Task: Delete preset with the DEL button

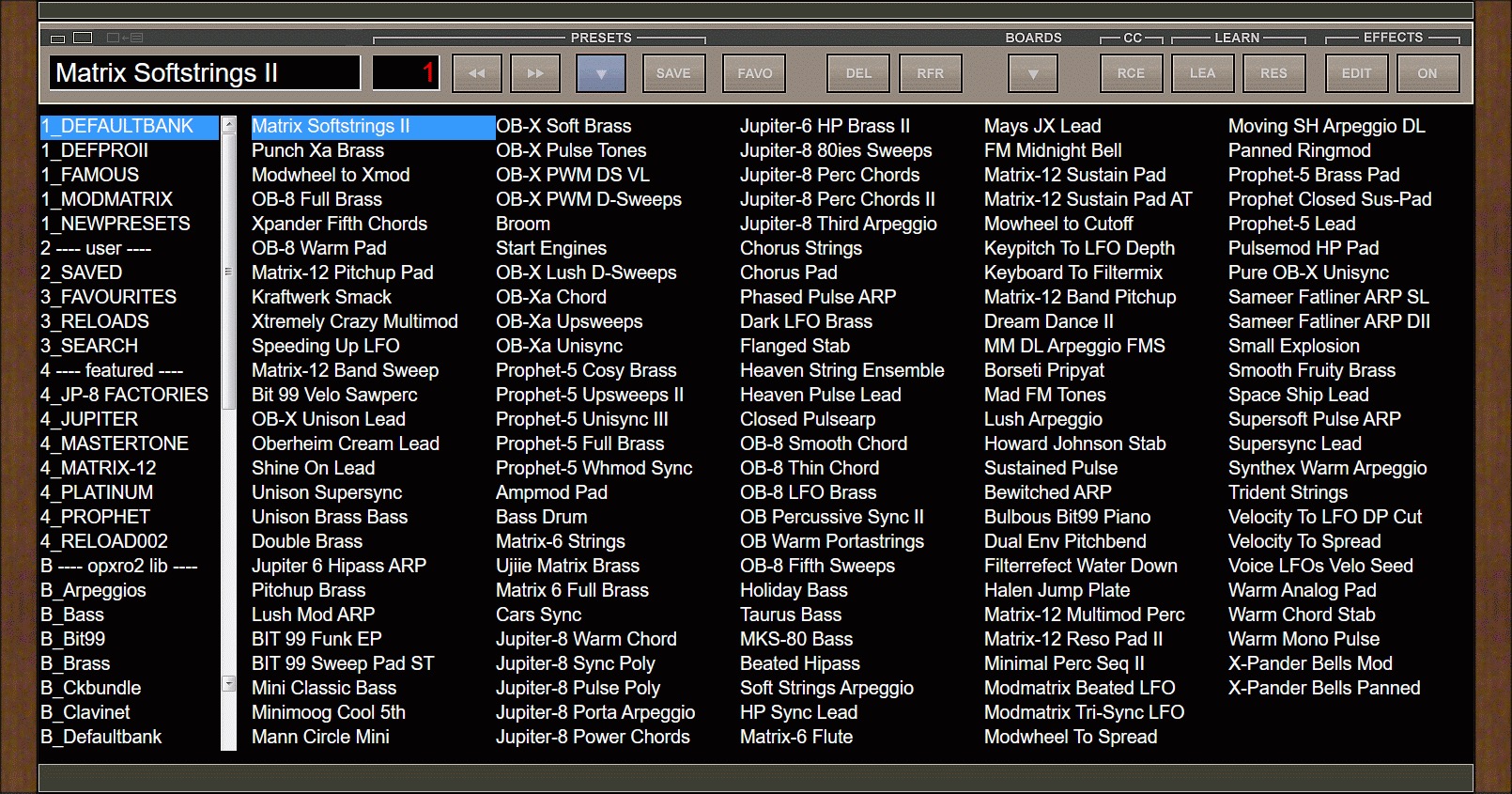Action: coord(858,73)
